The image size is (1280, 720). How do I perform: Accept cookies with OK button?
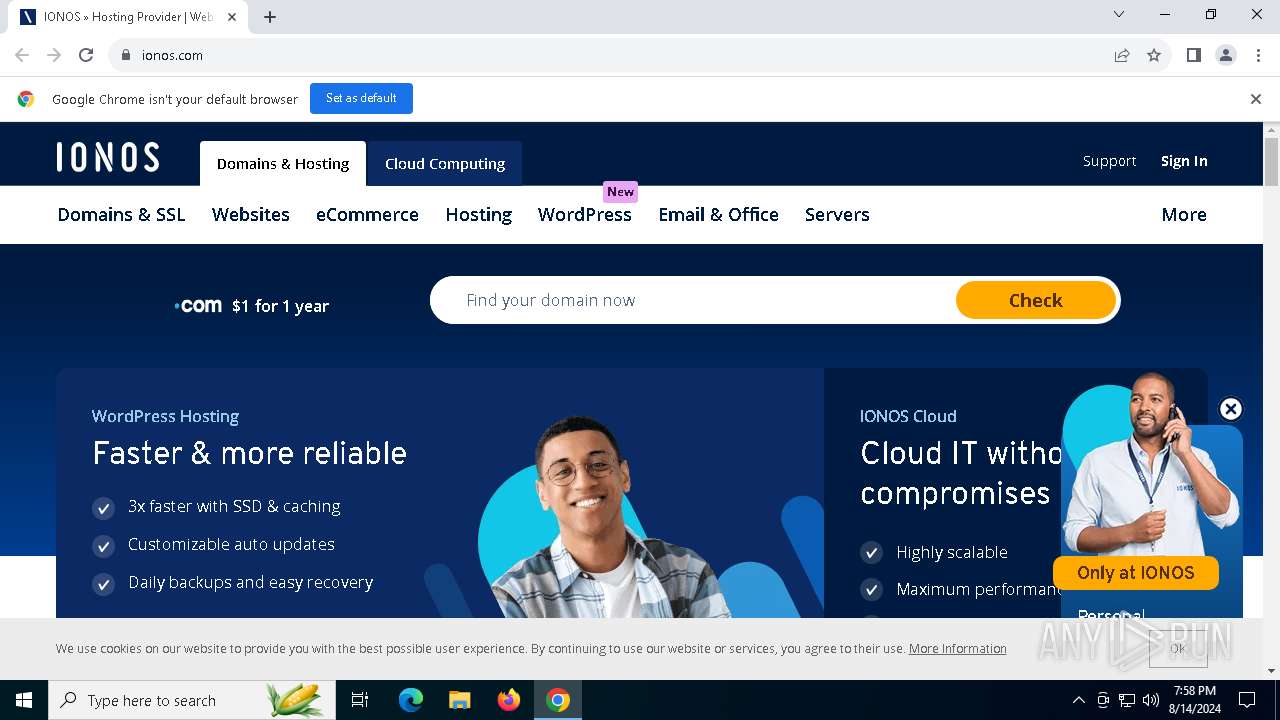[1178, 648]
